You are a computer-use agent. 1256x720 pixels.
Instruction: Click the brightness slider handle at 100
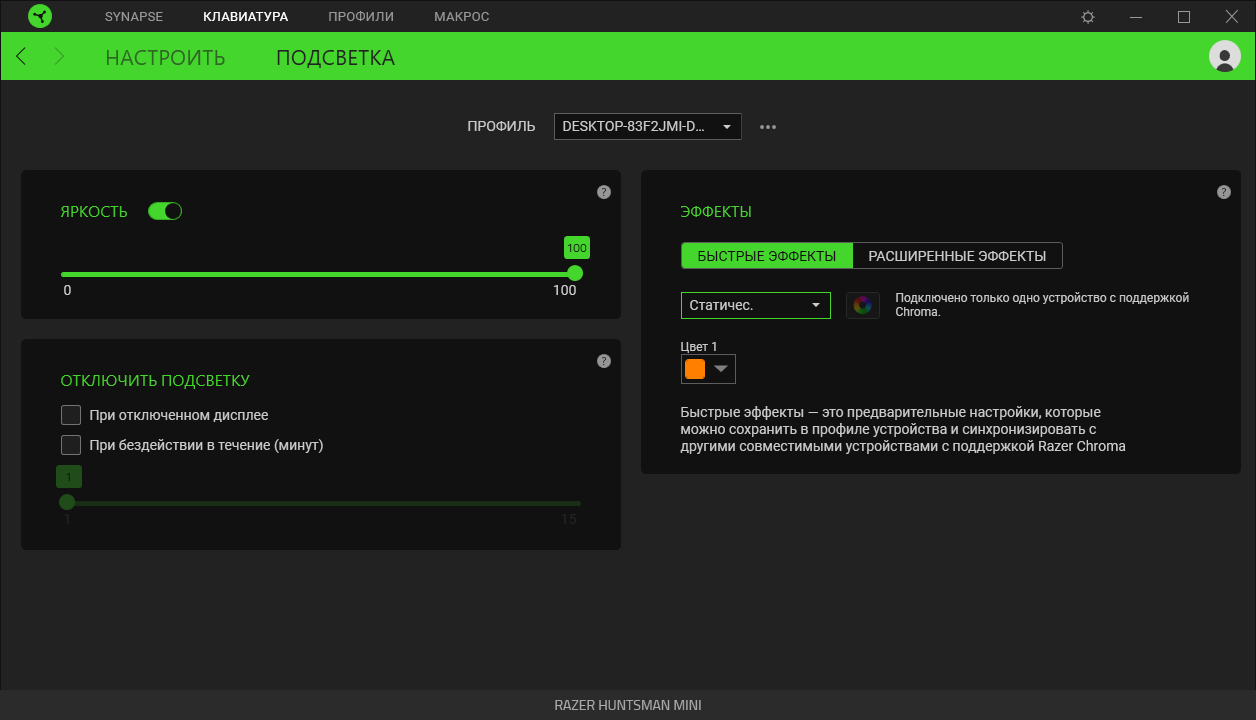coord(575,273)
